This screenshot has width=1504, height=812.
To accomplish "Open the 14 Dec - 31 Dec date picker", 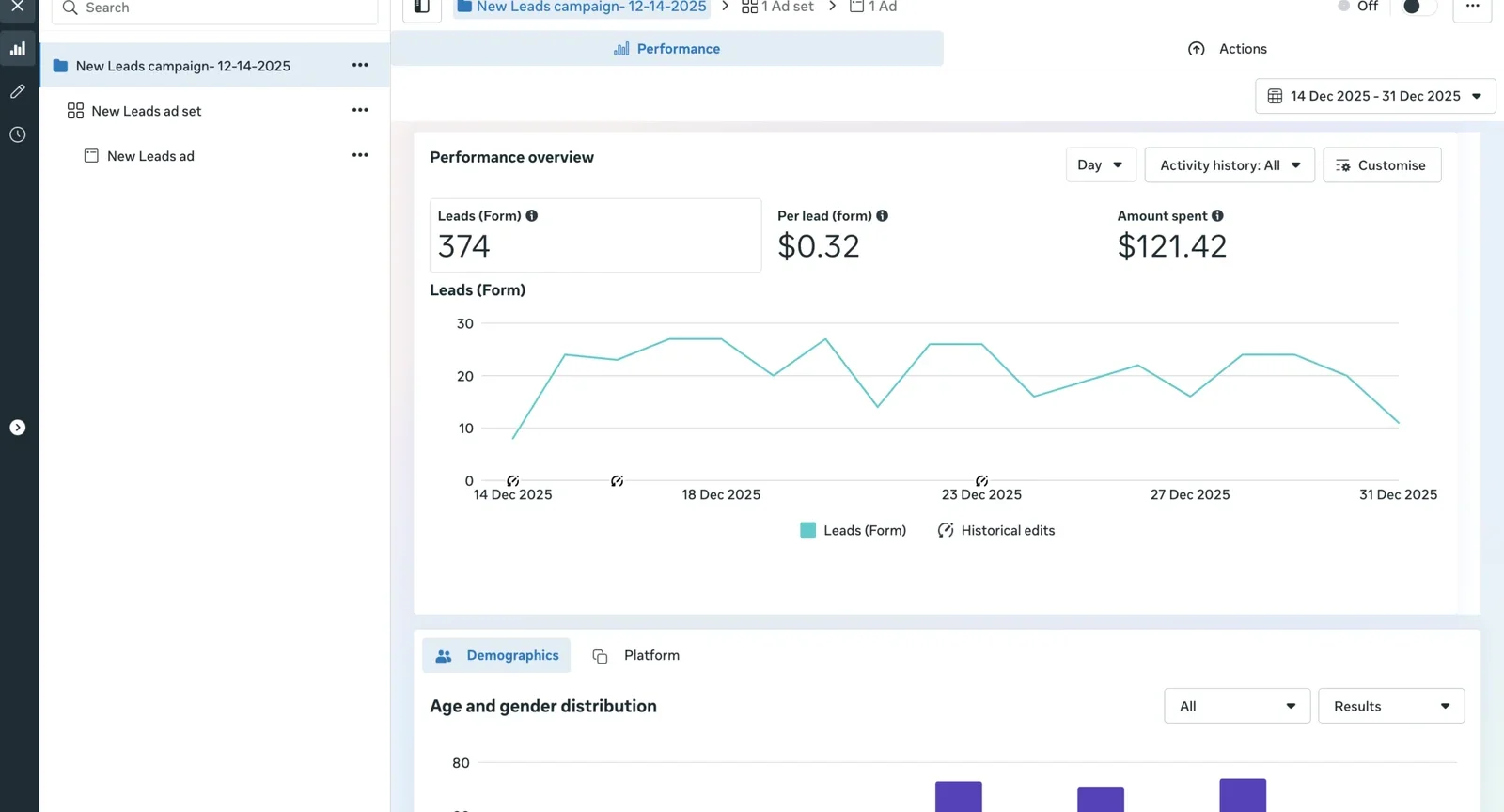I will tap(1374, 96).
